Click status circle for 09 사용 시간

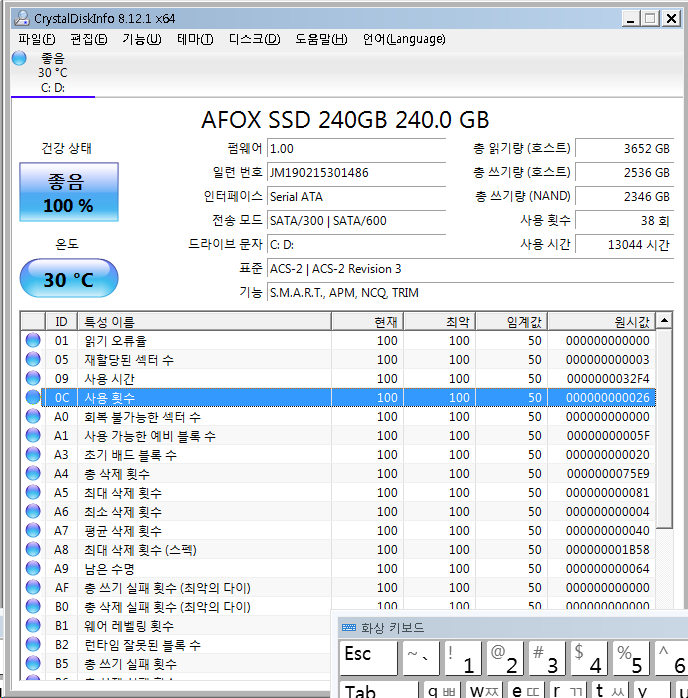[33, 378]
